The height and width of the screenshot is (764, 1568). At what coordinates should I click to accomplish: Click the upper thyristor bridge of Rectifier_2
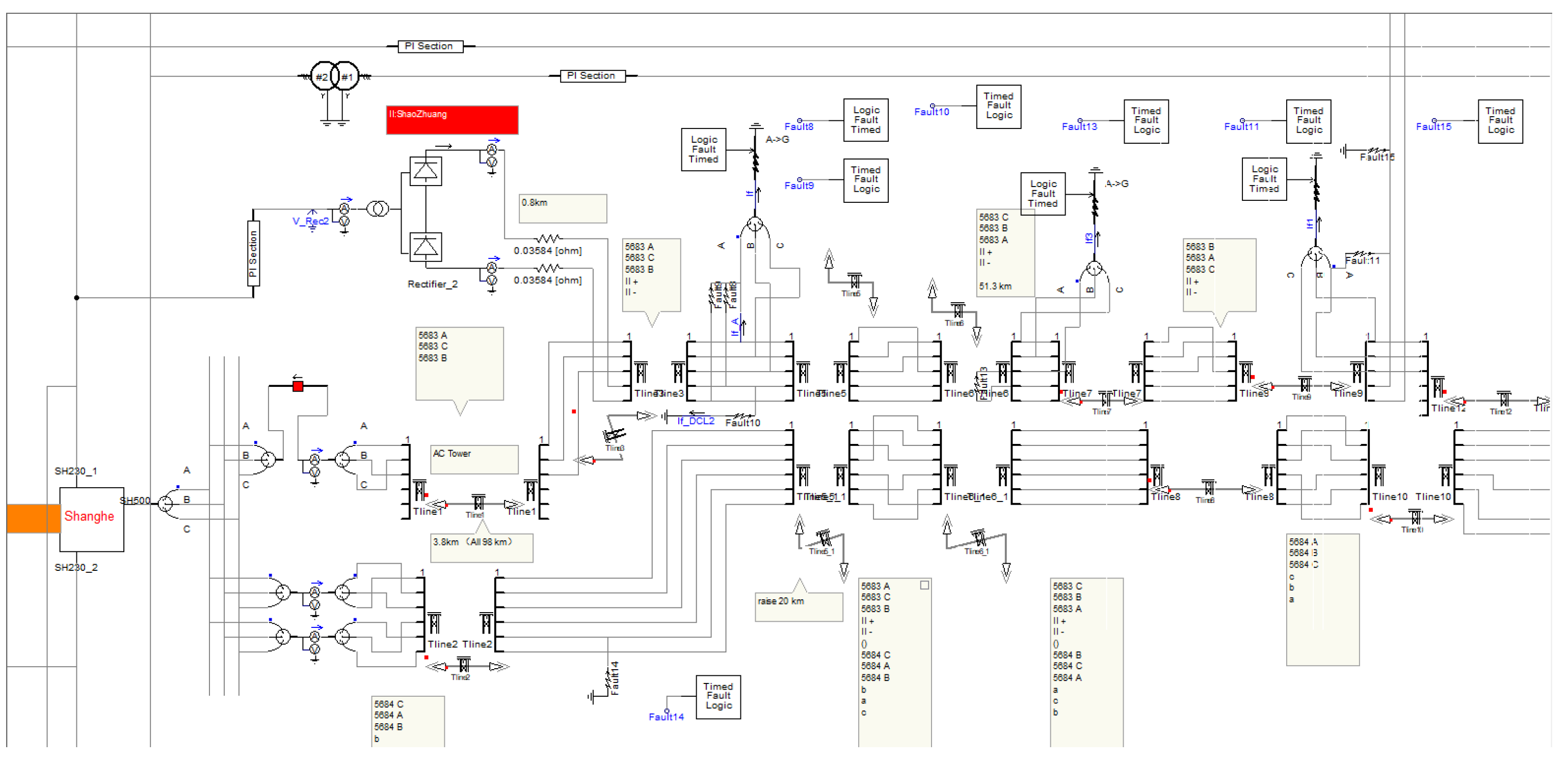pyautogui.click(x=425, y=171)
